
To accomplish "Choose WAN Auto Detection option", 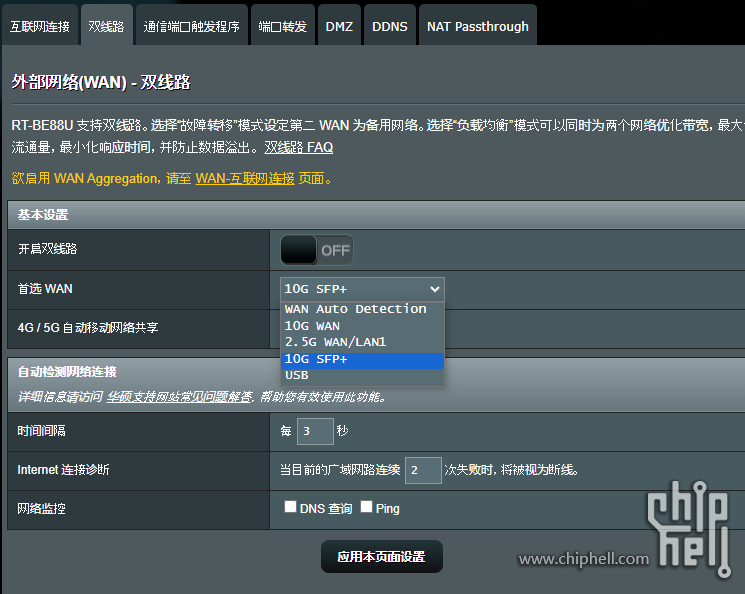I will point(362,309).
